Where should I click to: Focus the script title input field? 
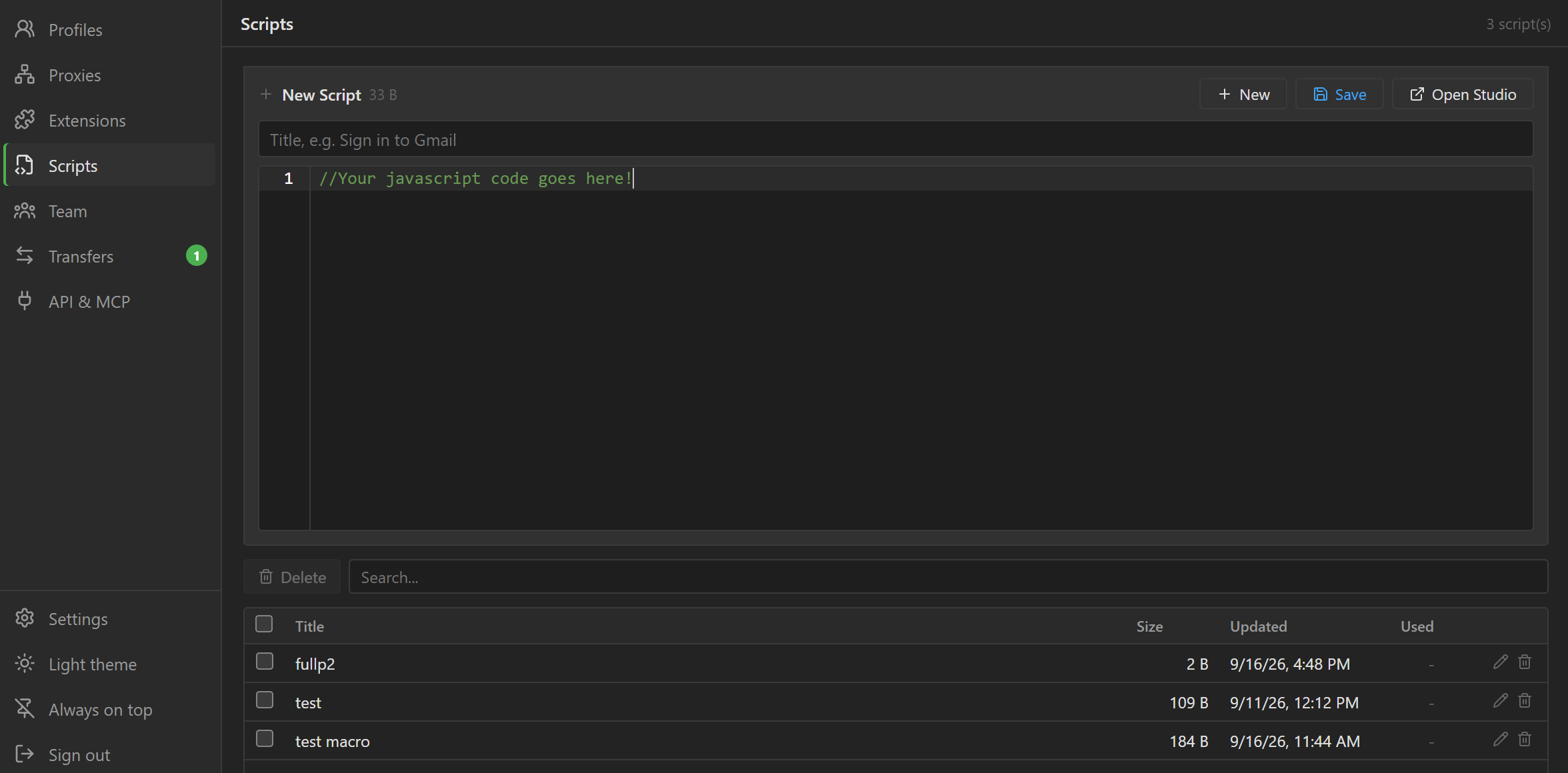(895, 139)
